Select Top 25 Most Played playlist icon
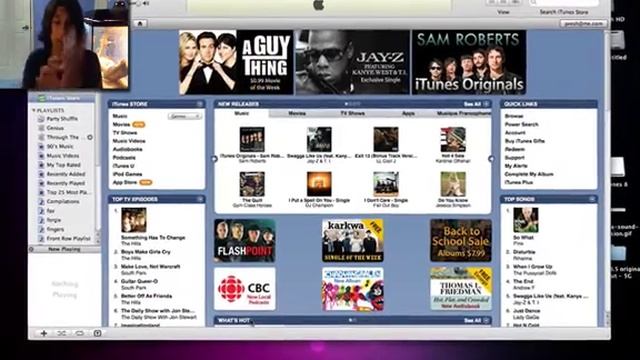Viewport: 640px width, 360px height. 41,192
